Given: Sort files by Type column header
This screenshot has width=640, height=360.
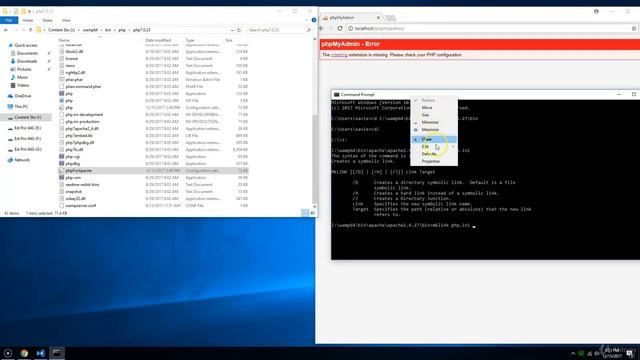Looking at the screenshot, I should tap(190, 40).
